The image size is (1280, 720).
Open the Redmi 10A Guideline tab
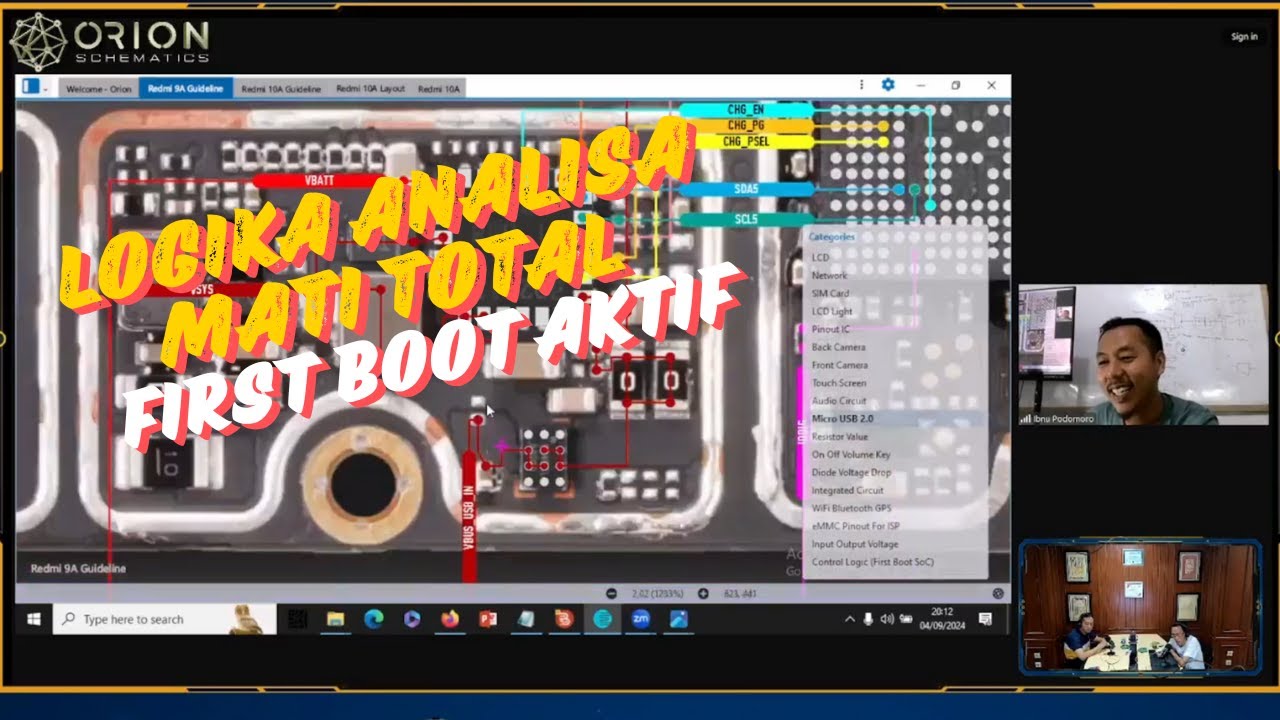[x=282, y=89]
